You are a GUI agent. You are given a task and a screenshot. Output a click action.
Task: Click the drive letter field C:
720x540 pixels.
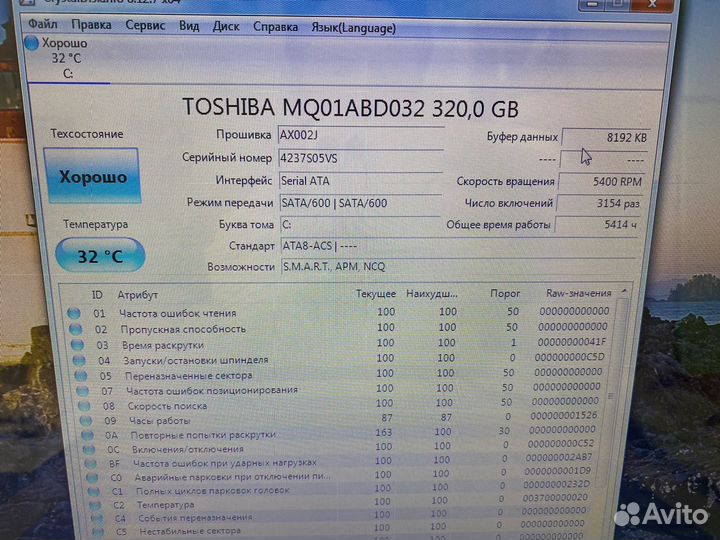pos(360,225)
